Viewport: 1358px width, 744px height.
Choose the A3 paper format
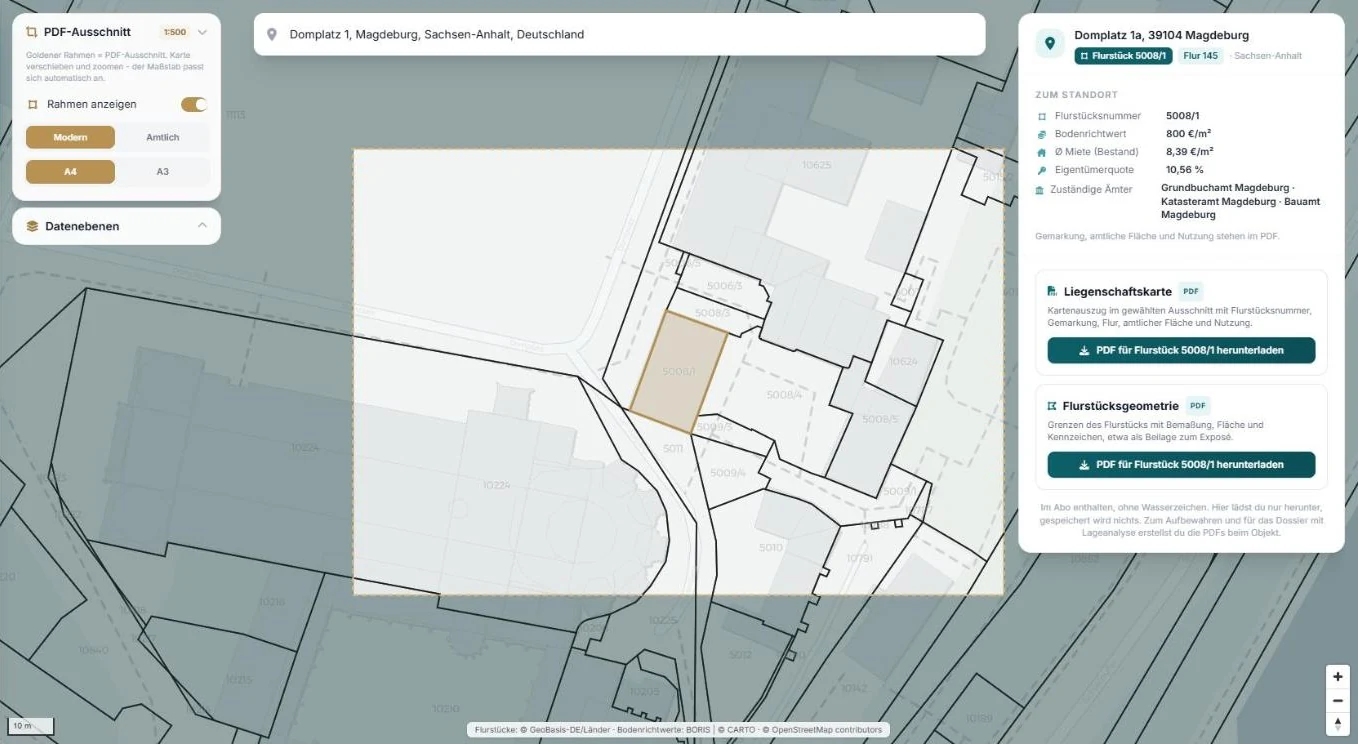click(163, 172)
